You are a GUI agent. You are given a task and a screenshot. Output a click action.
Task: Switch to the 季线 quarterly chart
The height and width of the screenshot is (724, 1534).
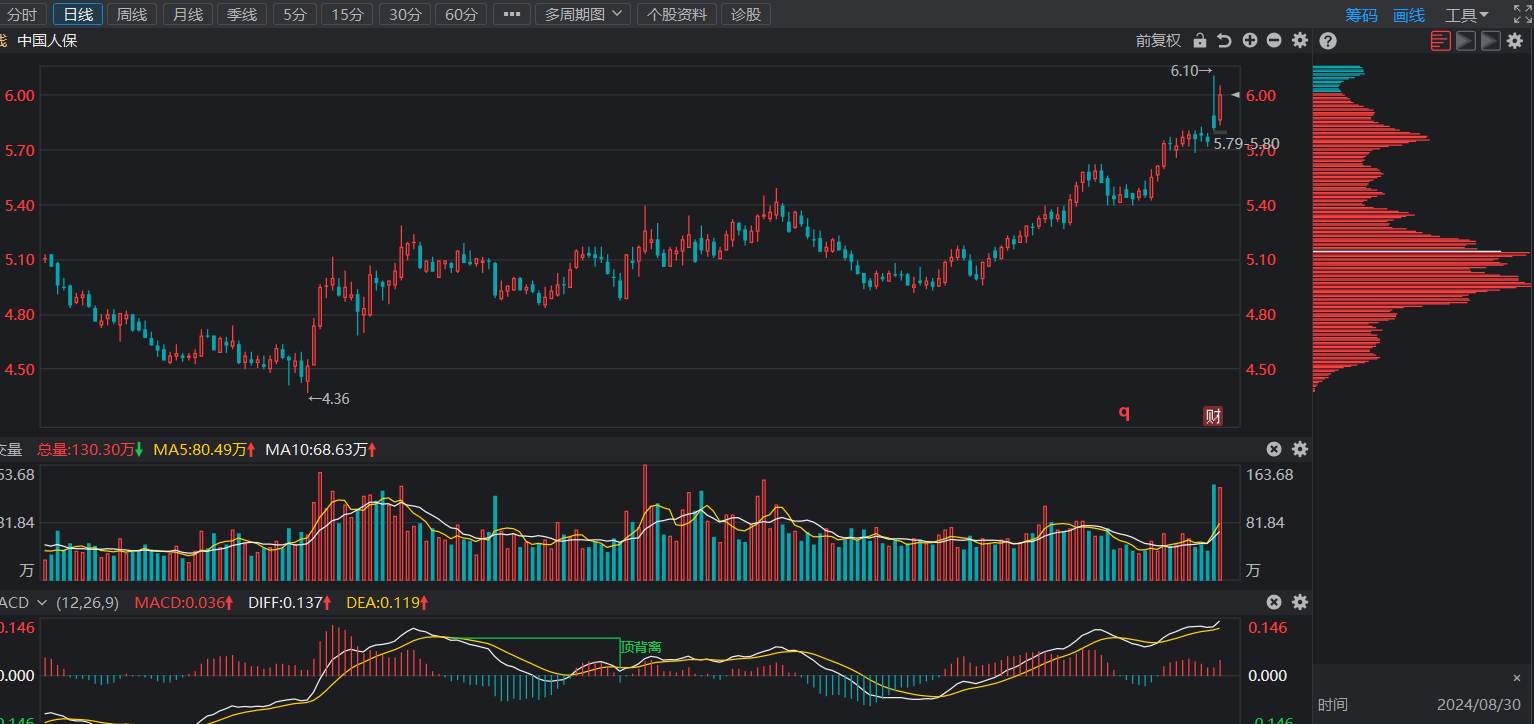point(242,14)
